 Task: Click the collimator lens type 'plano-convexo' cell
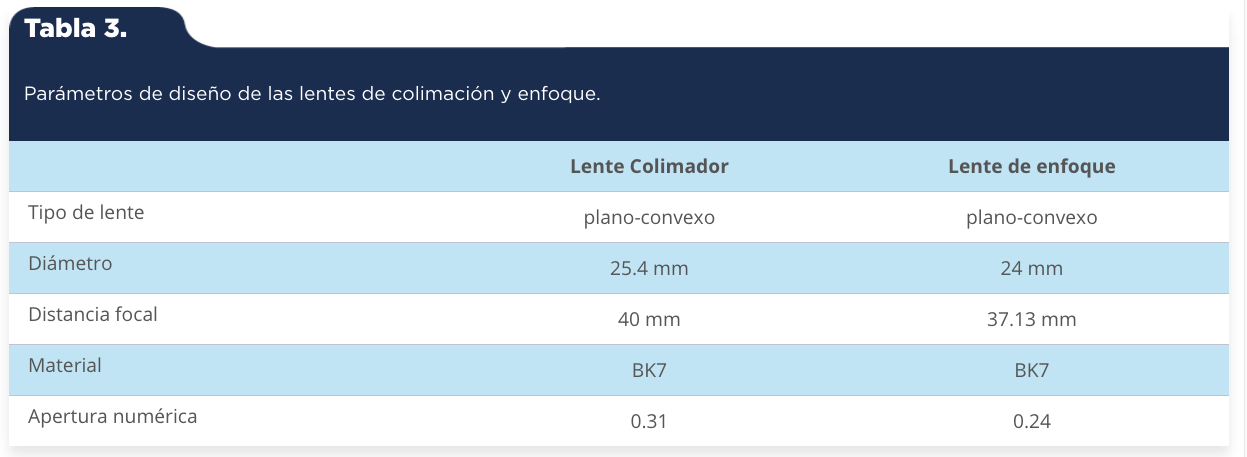pyautogui.click(x=649, y=217)
